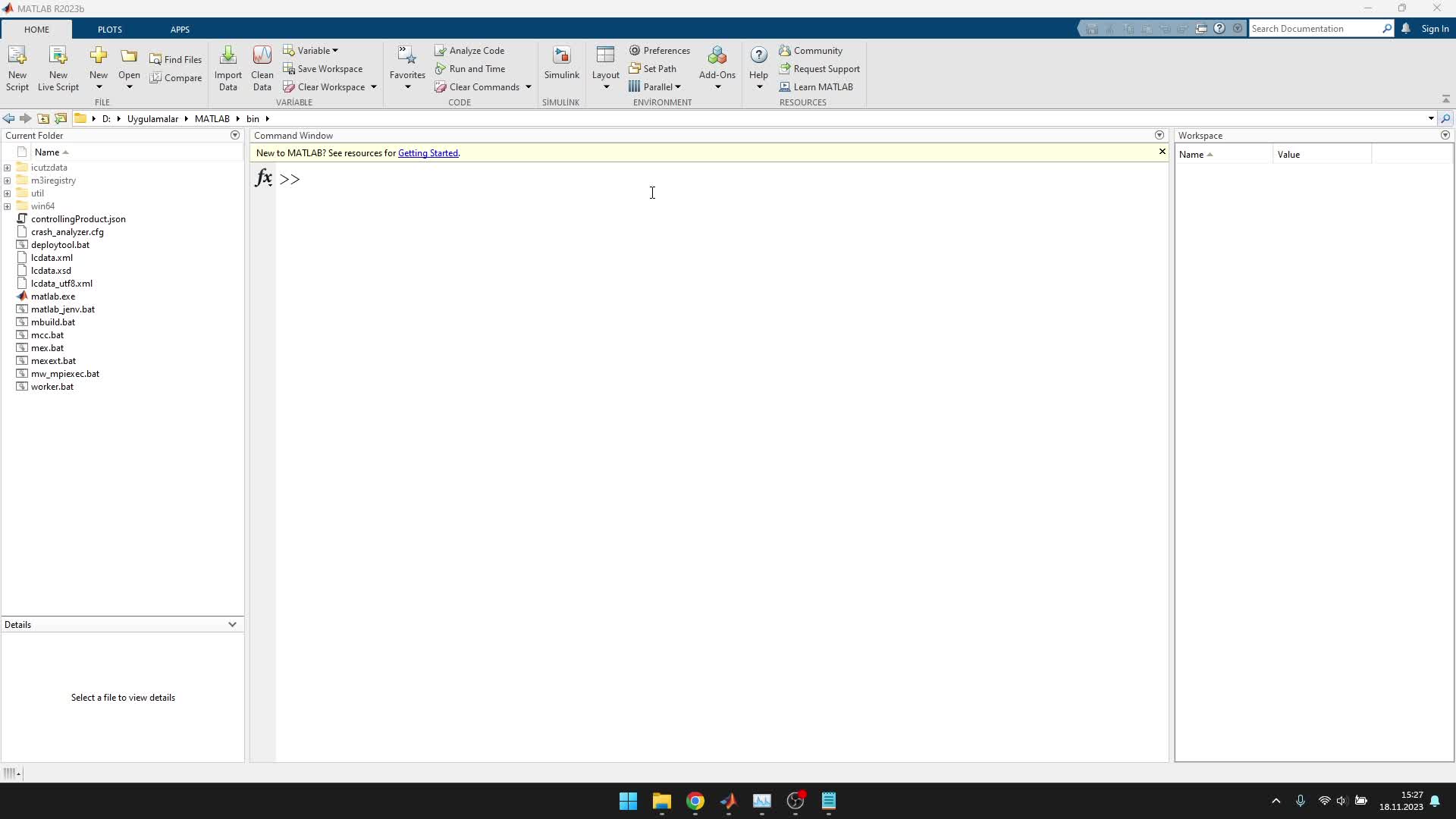Click Set Path
Image resolution: width=1456 pixels, height=819 pixels.
(653, 68)
